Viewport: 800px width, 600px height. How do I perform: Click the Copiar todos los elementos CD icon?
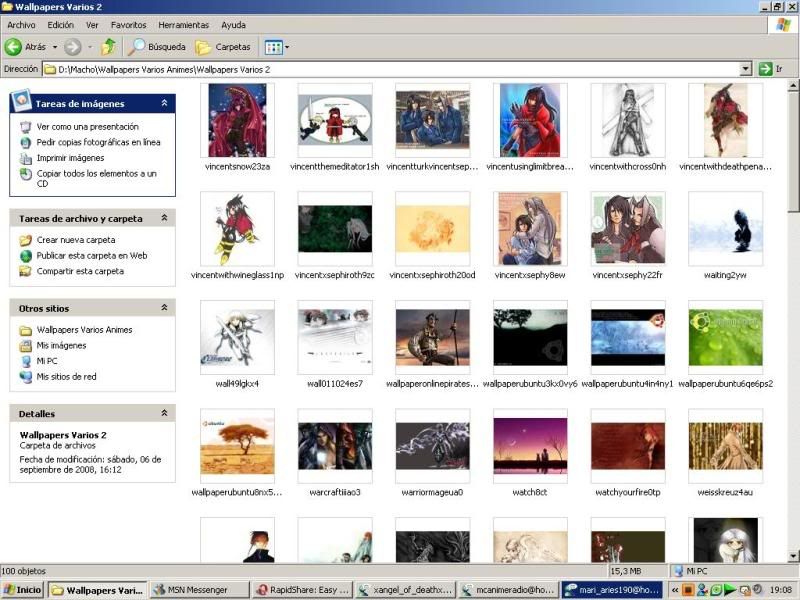[26, 174]
